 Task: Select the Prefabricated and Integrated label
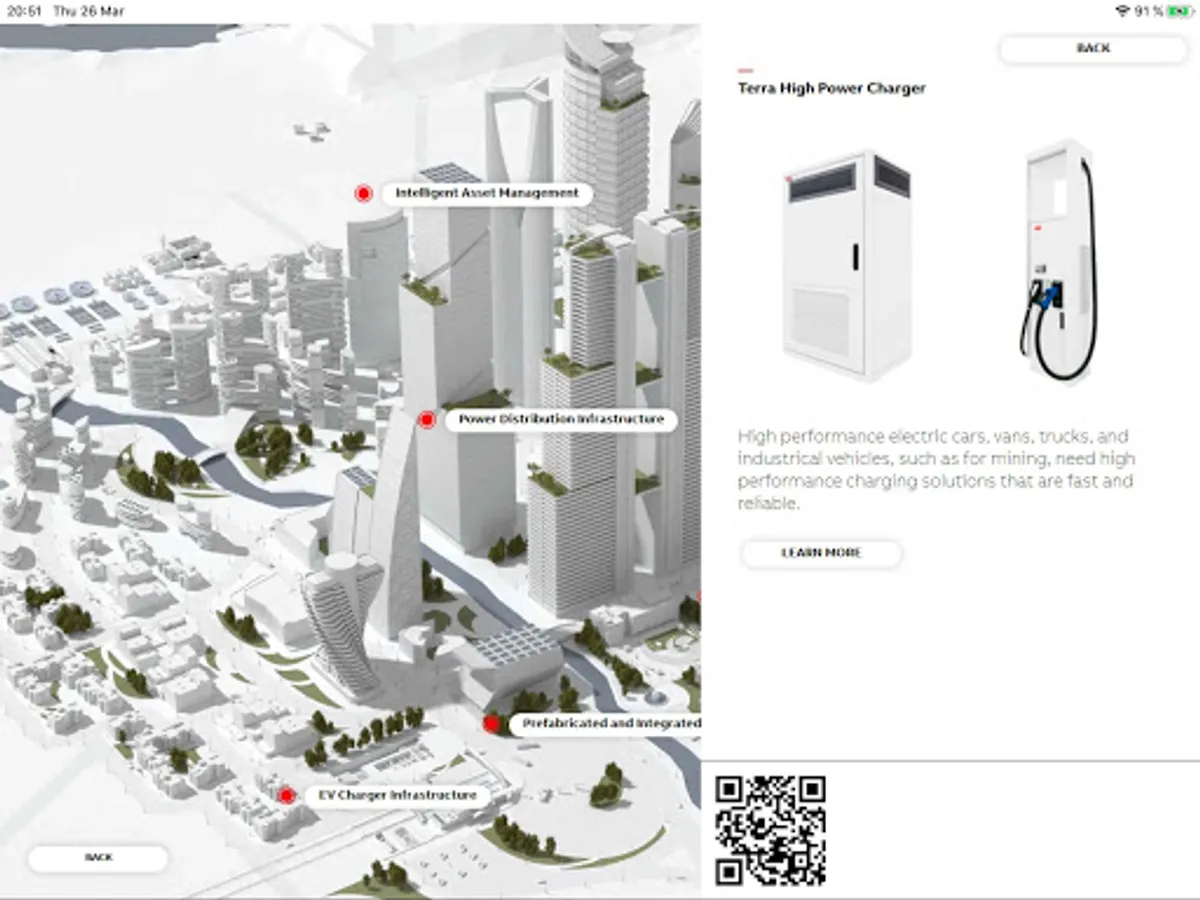pyautogui.click(x=605, y=723)
